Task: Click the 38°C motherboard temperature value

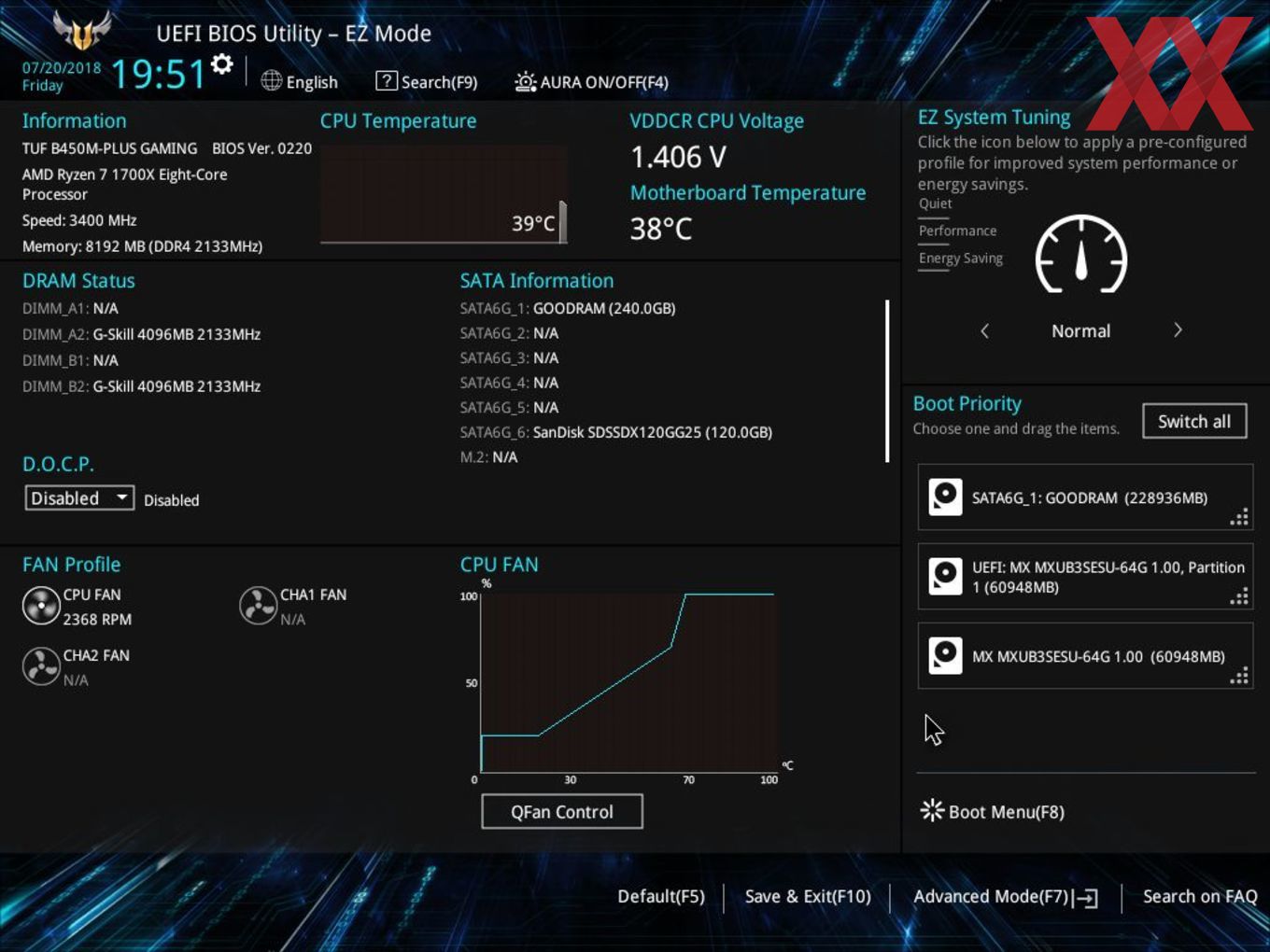Action: [x=661, y=229]
